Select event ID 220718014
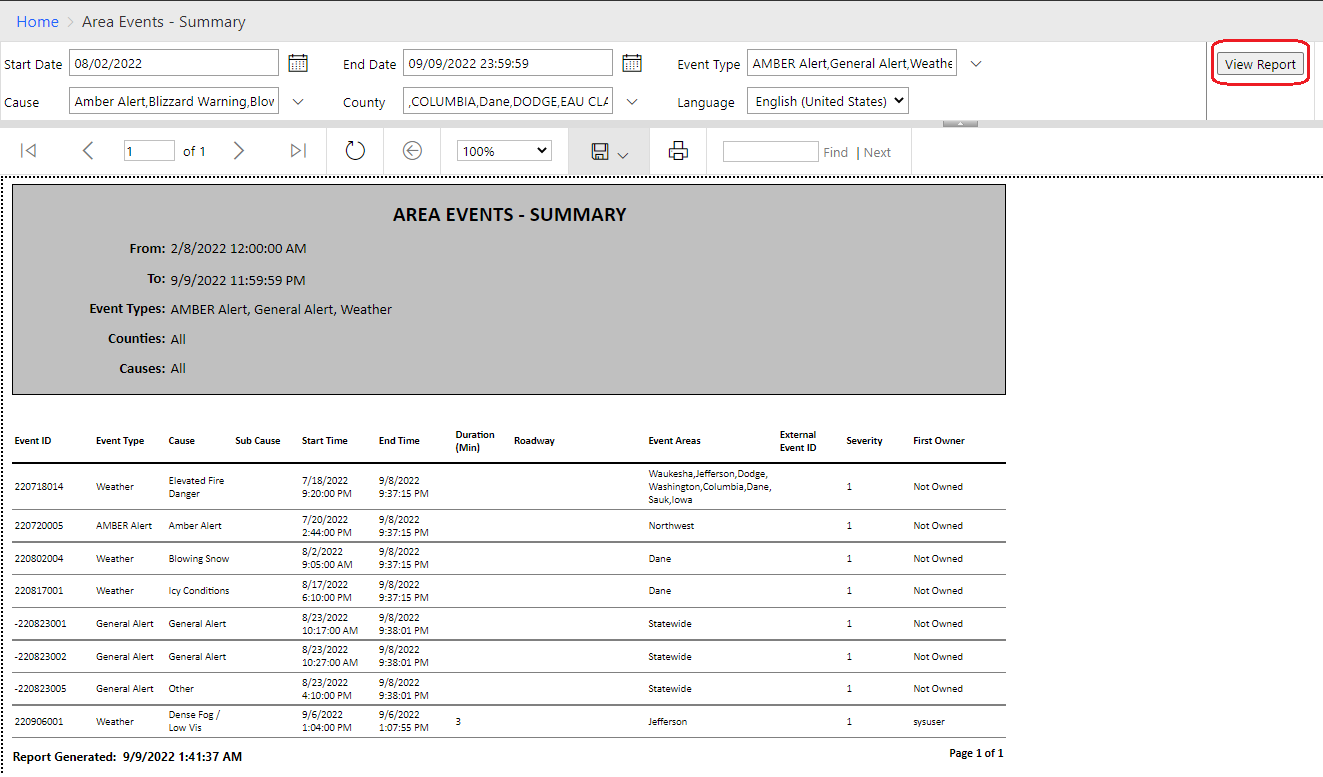The height and width of the screenshot is (777, 1323). tap(39, 487)
